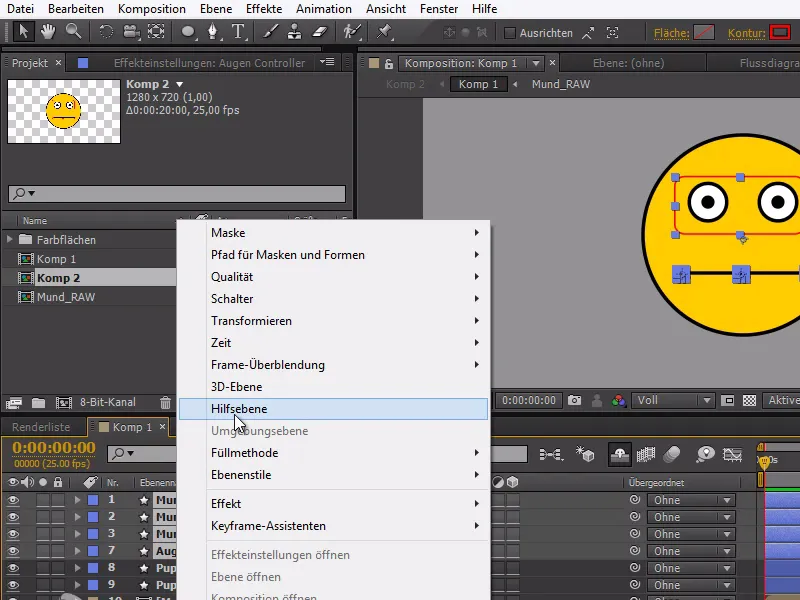Select the Selection arrow tool
Viewport: 800px width, 600px height.
22,32
